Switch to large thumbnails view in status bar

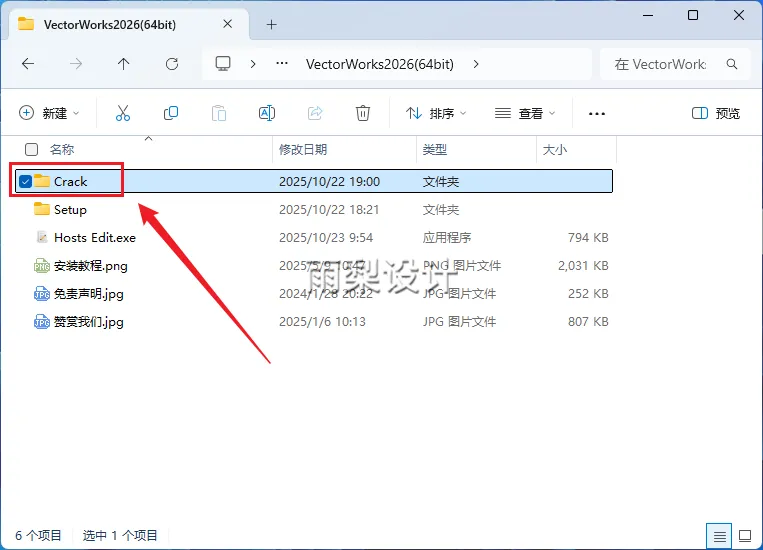(745, 536)
